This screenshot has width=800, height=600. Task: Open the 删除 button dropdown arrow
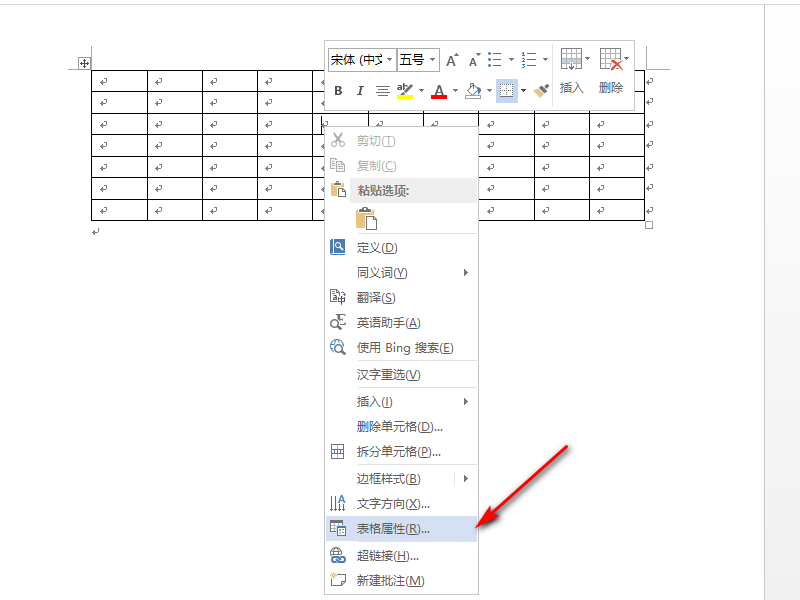click(627, 59)
